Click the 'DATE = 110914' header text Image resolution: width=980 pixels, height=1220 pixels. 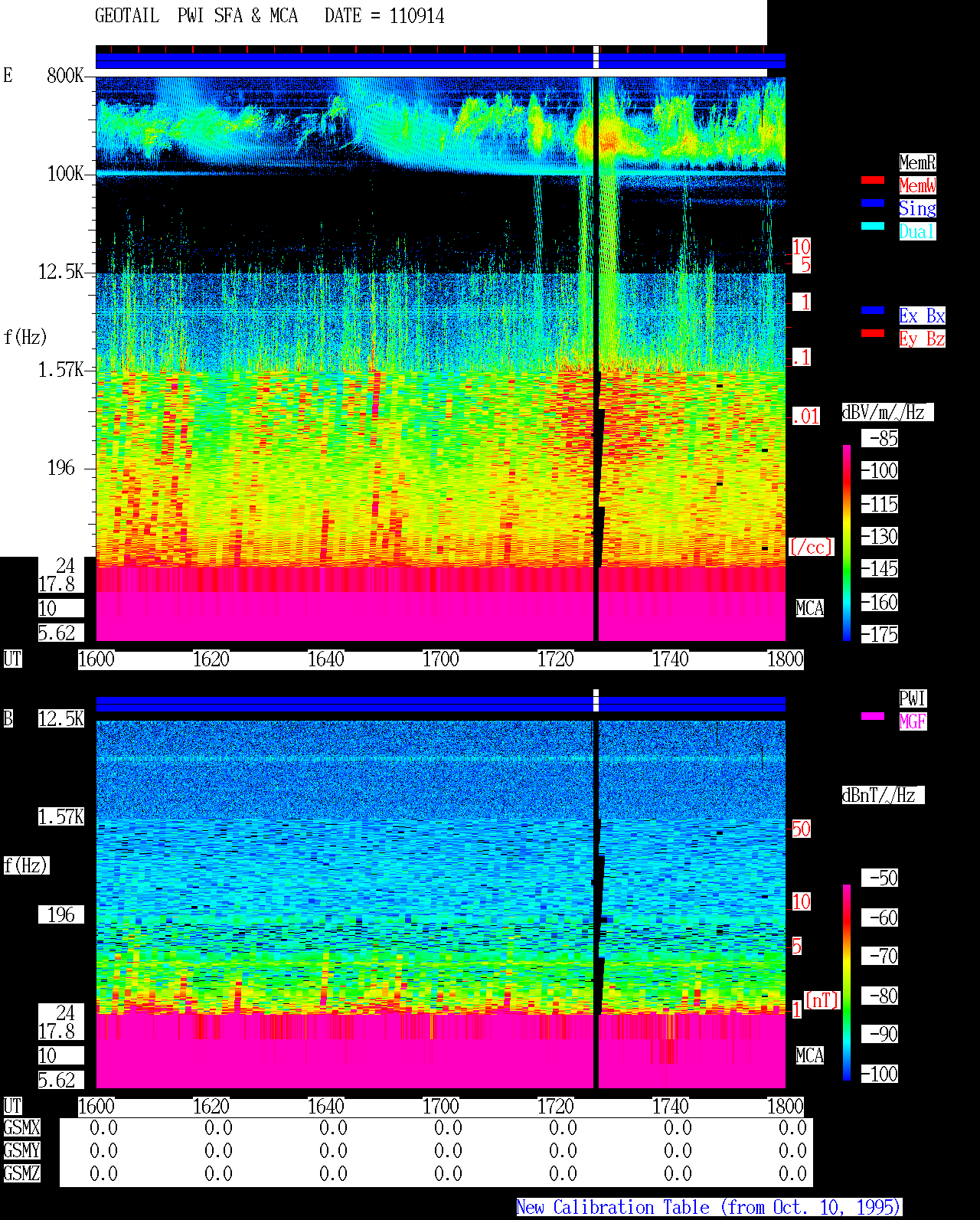[384, 16]
